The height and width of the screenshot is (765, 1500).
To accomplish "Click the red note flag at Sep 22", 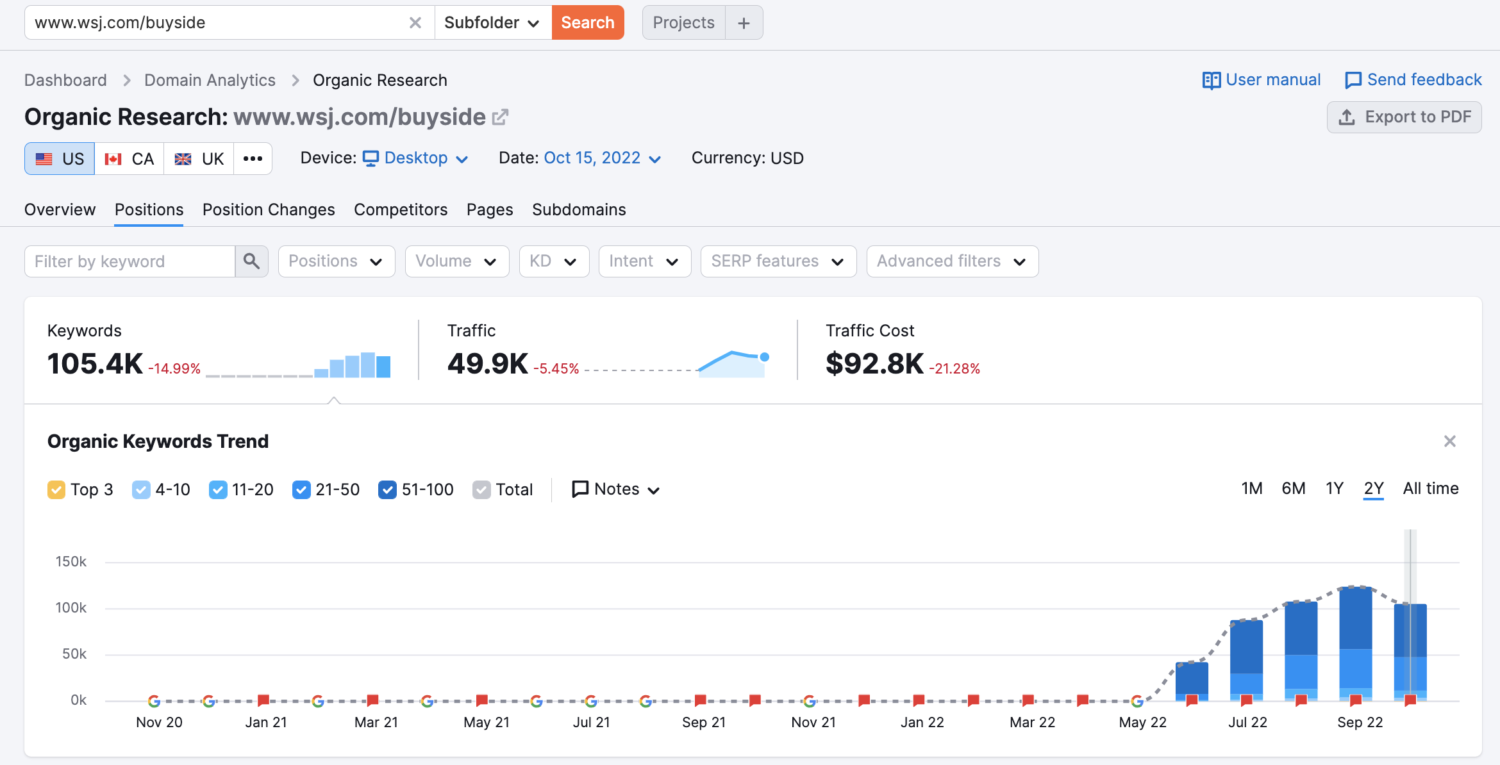I will [x=1355, y=701].
